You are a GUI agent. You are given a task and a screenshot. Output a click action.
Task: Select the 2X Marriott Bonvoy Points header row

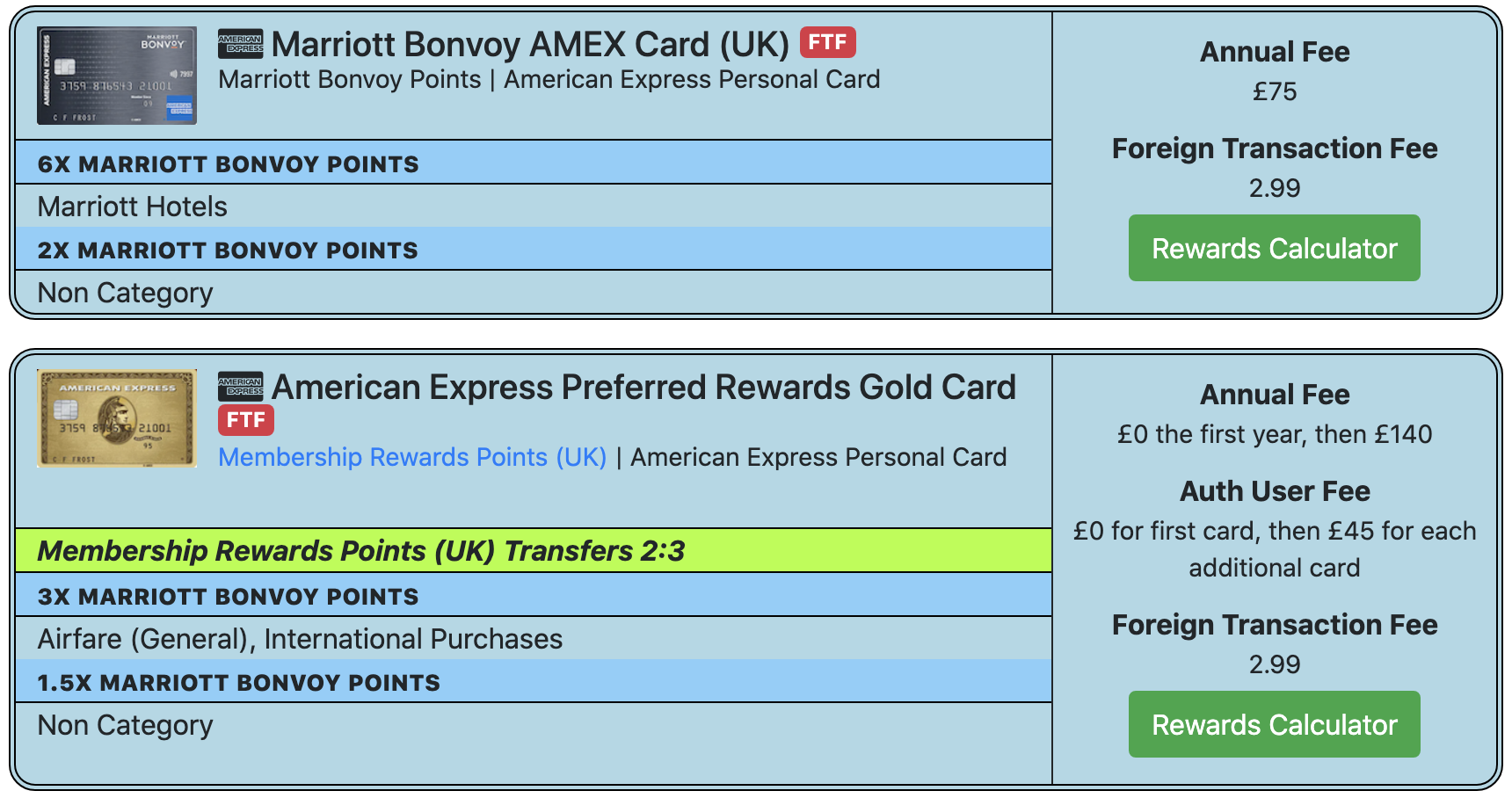[x=534, y=250]
